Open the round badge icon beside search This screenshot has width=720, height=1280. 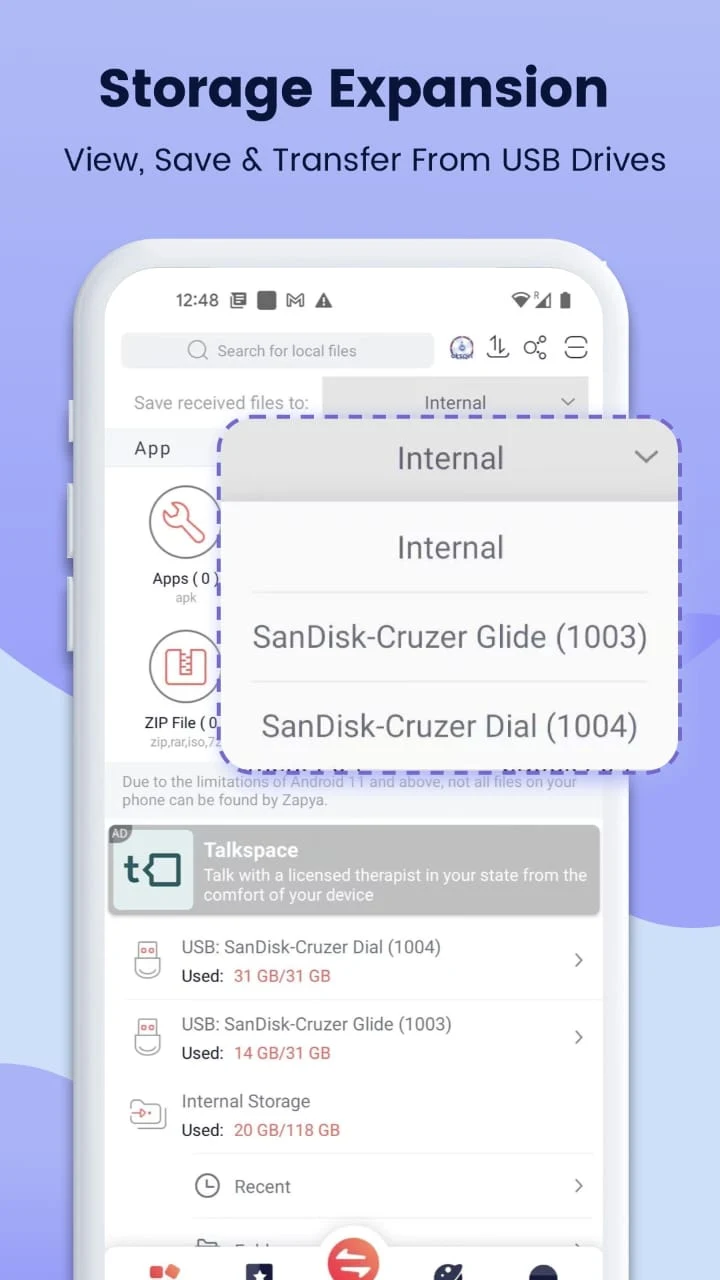point(462,348)
